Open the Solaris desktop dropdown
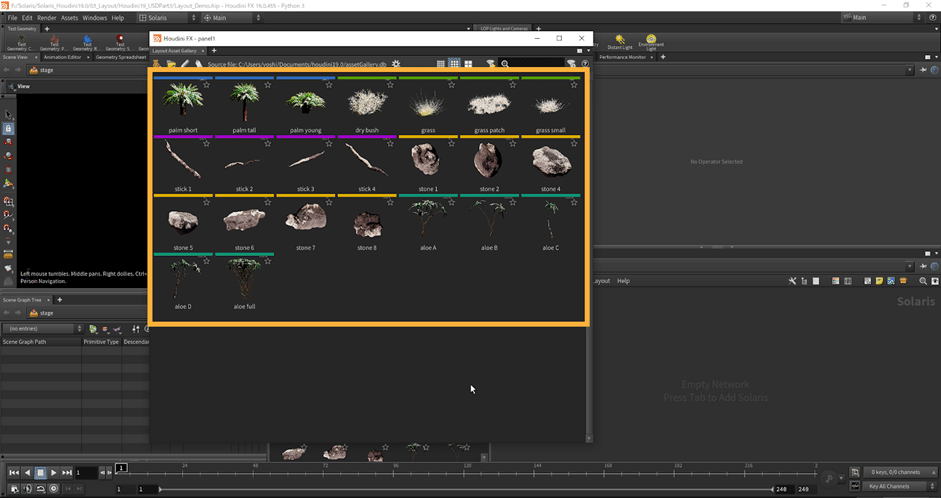941x498 pixels. tap(167, 18)
